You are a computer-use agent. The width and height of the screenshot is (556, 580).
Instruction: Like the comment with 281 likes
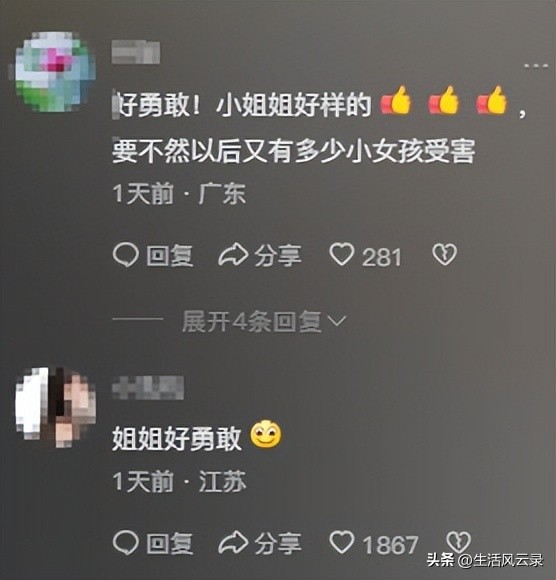pyautogui.click(x=341, y=254)
